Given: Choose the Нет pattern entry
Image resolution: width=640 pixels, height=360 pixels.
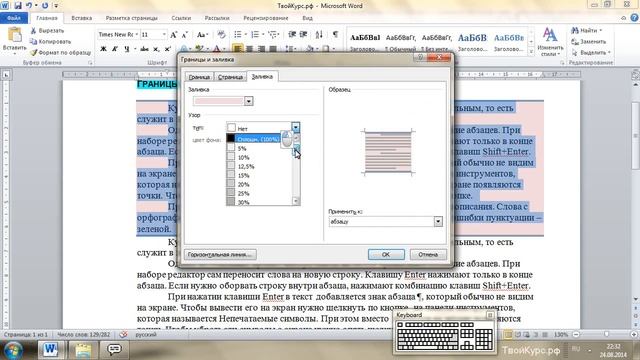Looking at the screenshot, I should 259,128.
